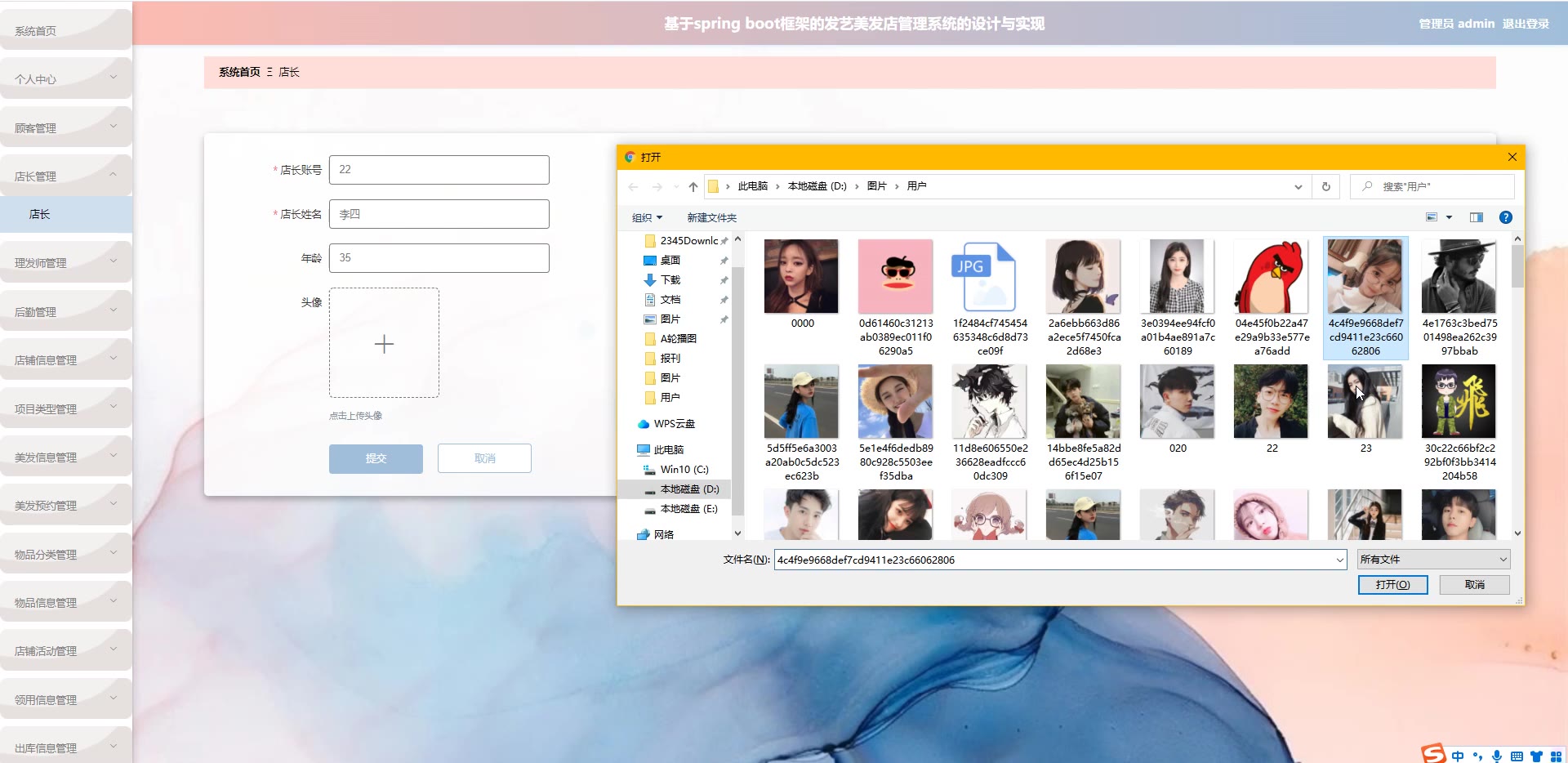The height and width of the screenshot is (763, 1568).
Task: Open 本地磁盘 (E:) in navigation pane
Action: [x=681, y=509]
